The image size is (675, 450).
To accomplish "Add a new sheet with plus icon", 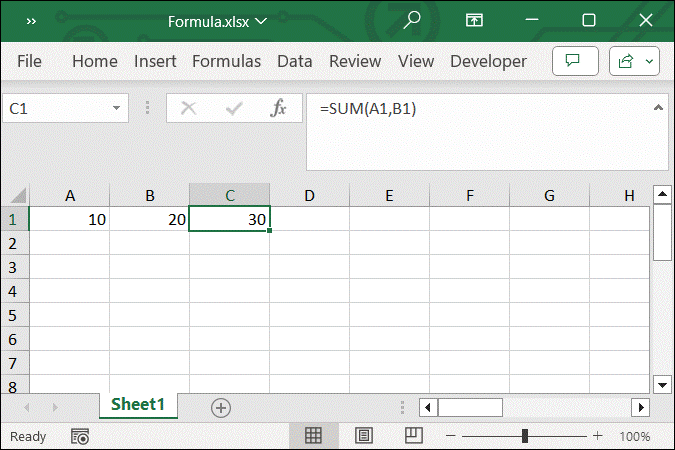I will click(221, 407).
